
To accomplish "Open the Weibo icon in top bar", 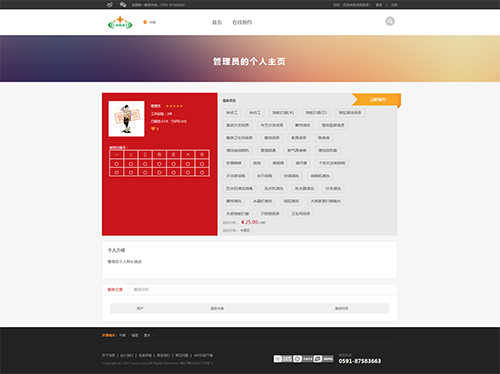I will pos(110,4).
